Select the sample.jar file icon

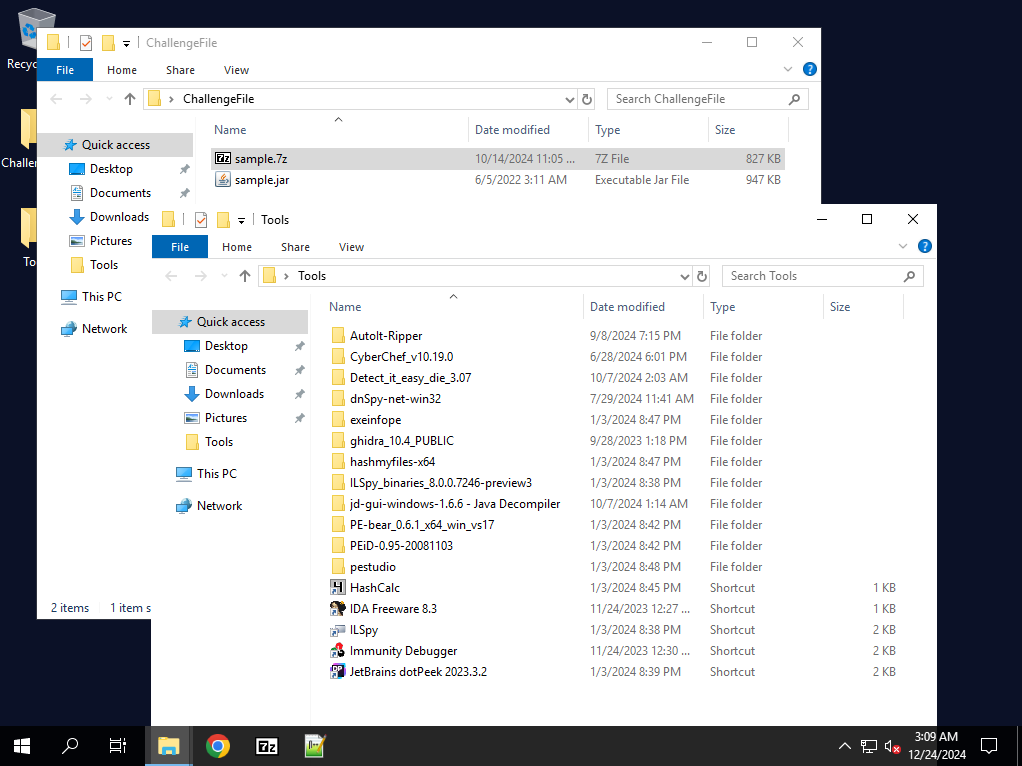coord(223,180)
